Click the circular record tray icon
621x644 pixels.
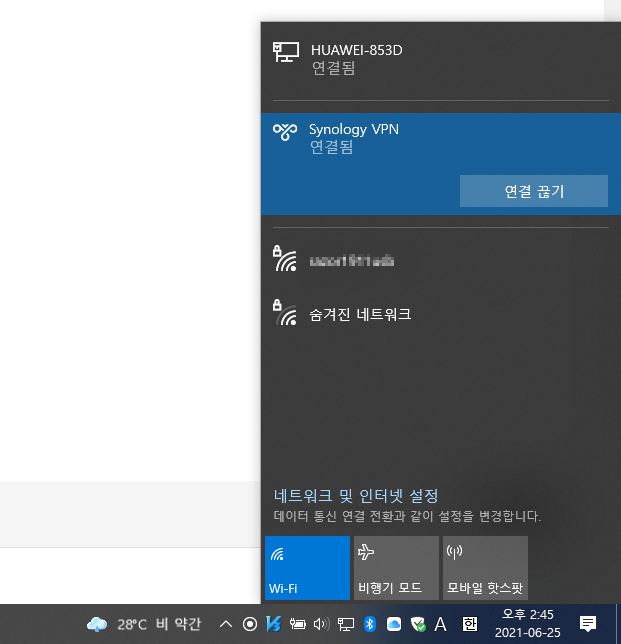tap(250, 624)
